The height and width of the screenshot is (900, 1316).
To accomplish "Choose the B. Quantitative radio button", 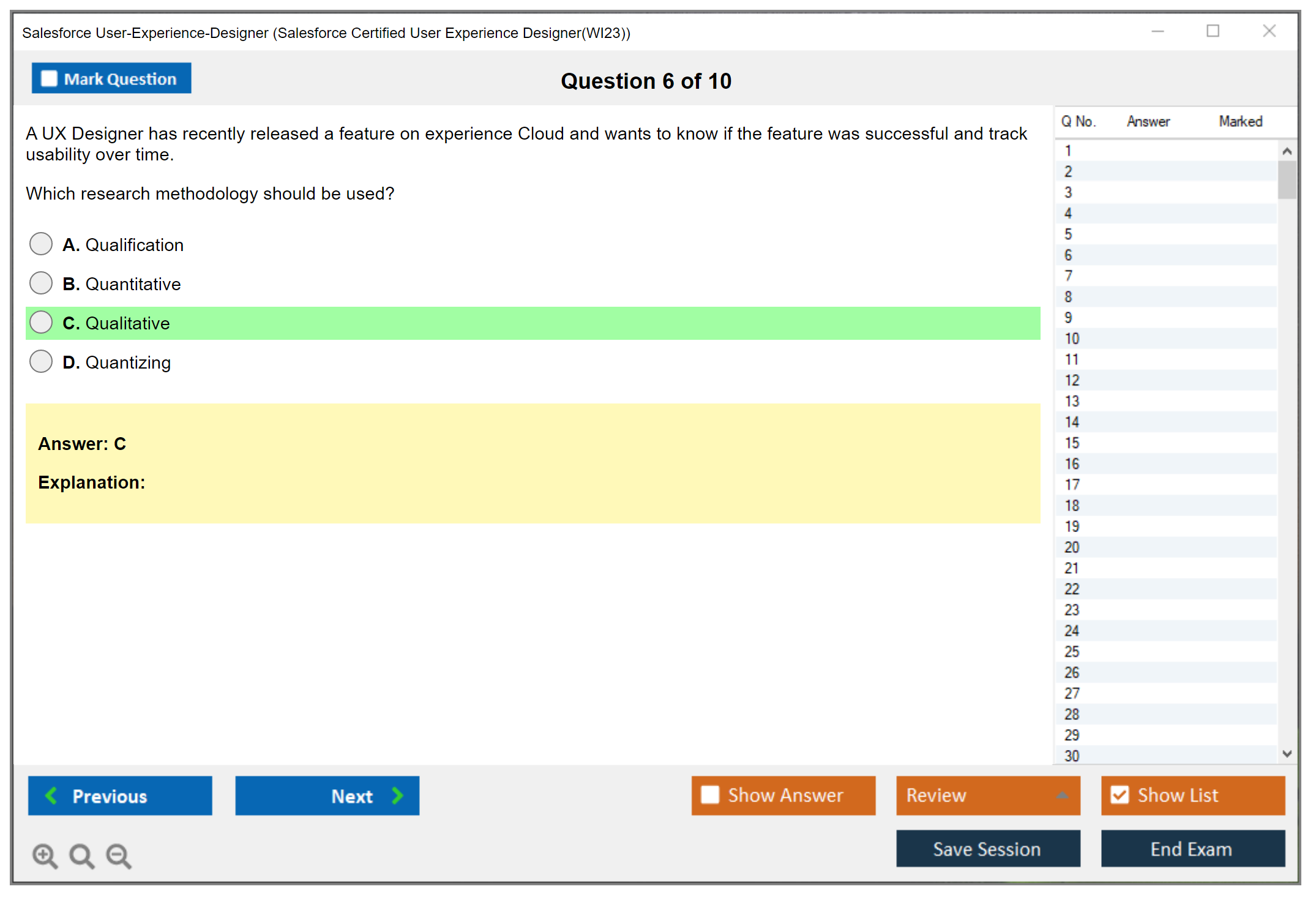I will click(x=41, y=283).
